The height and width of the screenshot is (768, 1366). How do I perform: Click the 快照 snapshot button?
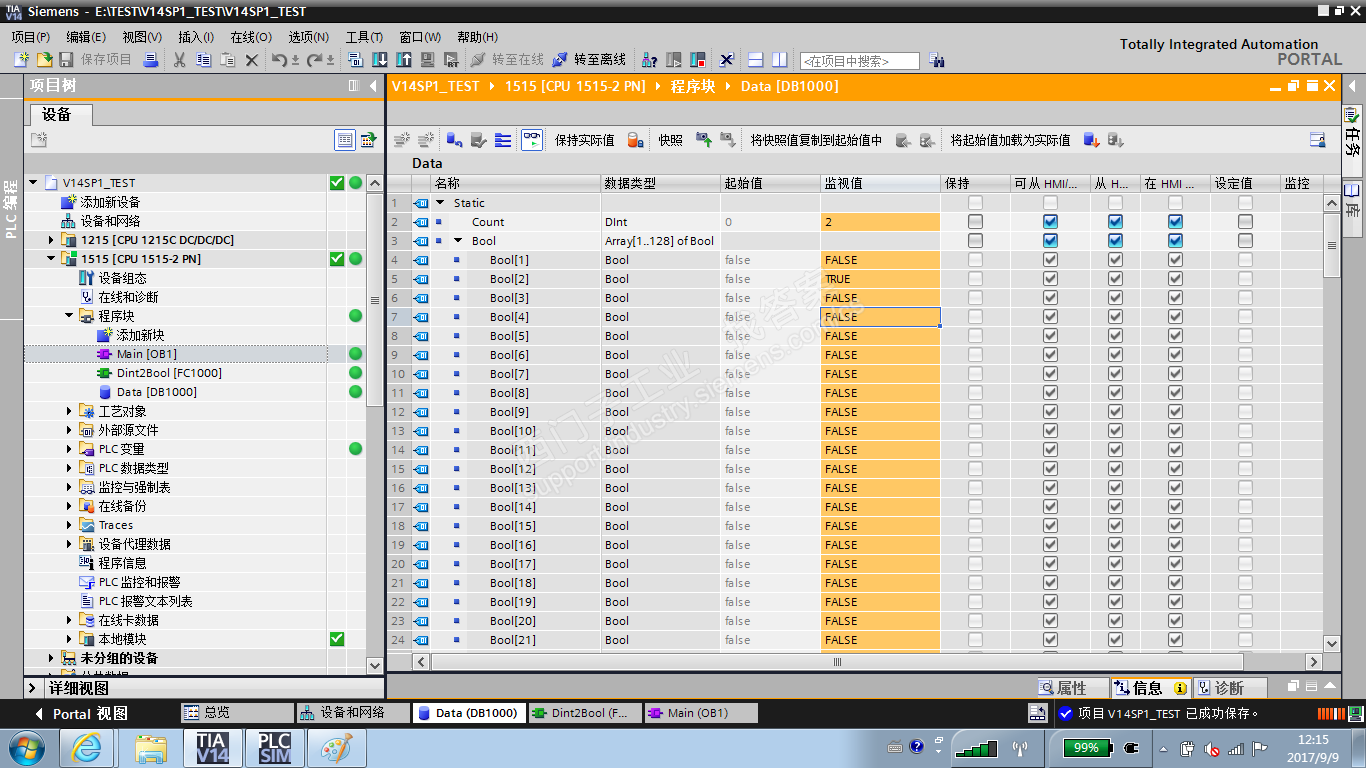point(670,140)
